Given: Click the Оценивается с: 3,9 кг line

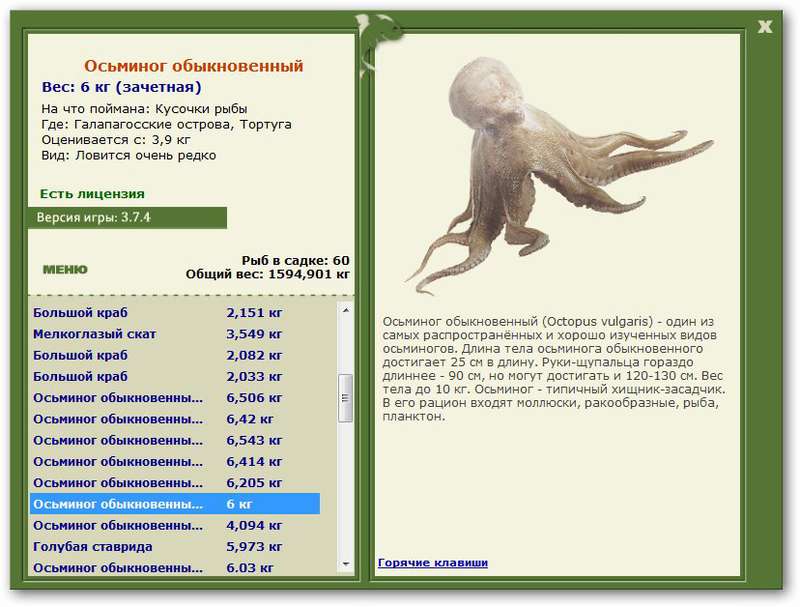Looking at the screenshot, I should pos(116,140).
